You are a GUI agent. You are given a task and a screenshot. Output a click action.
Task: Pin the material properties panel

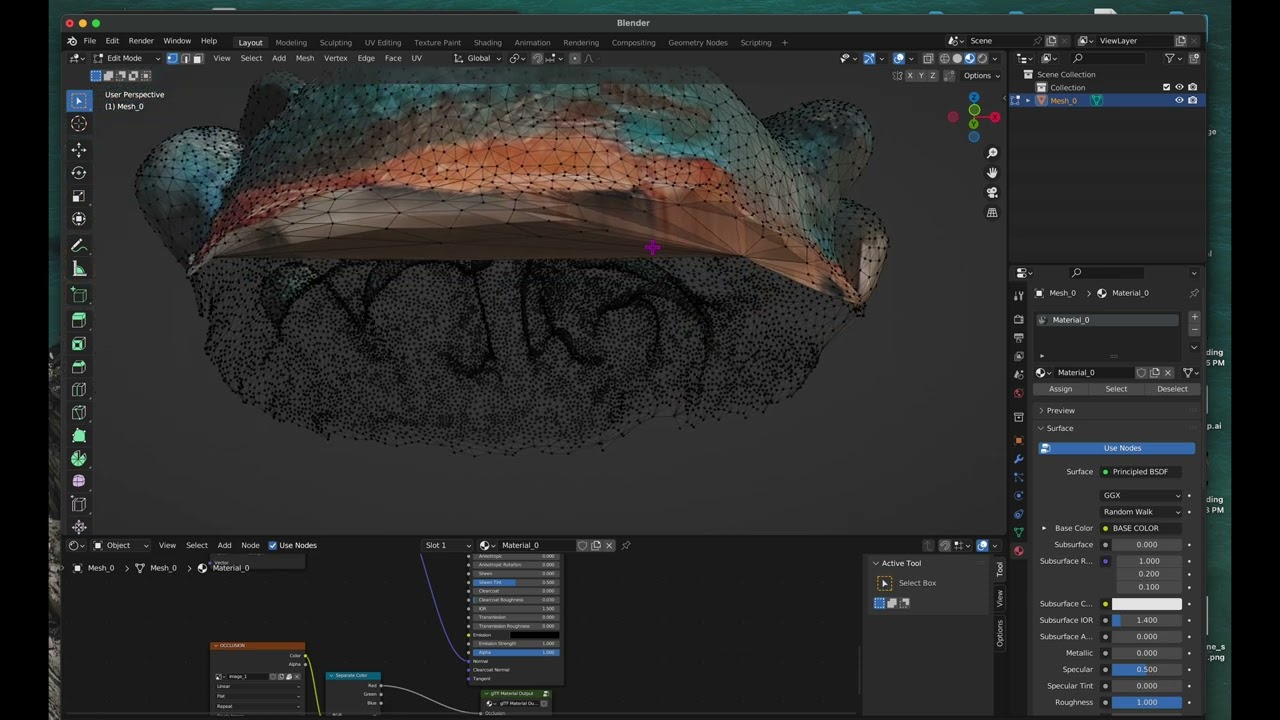point(1194,293)
